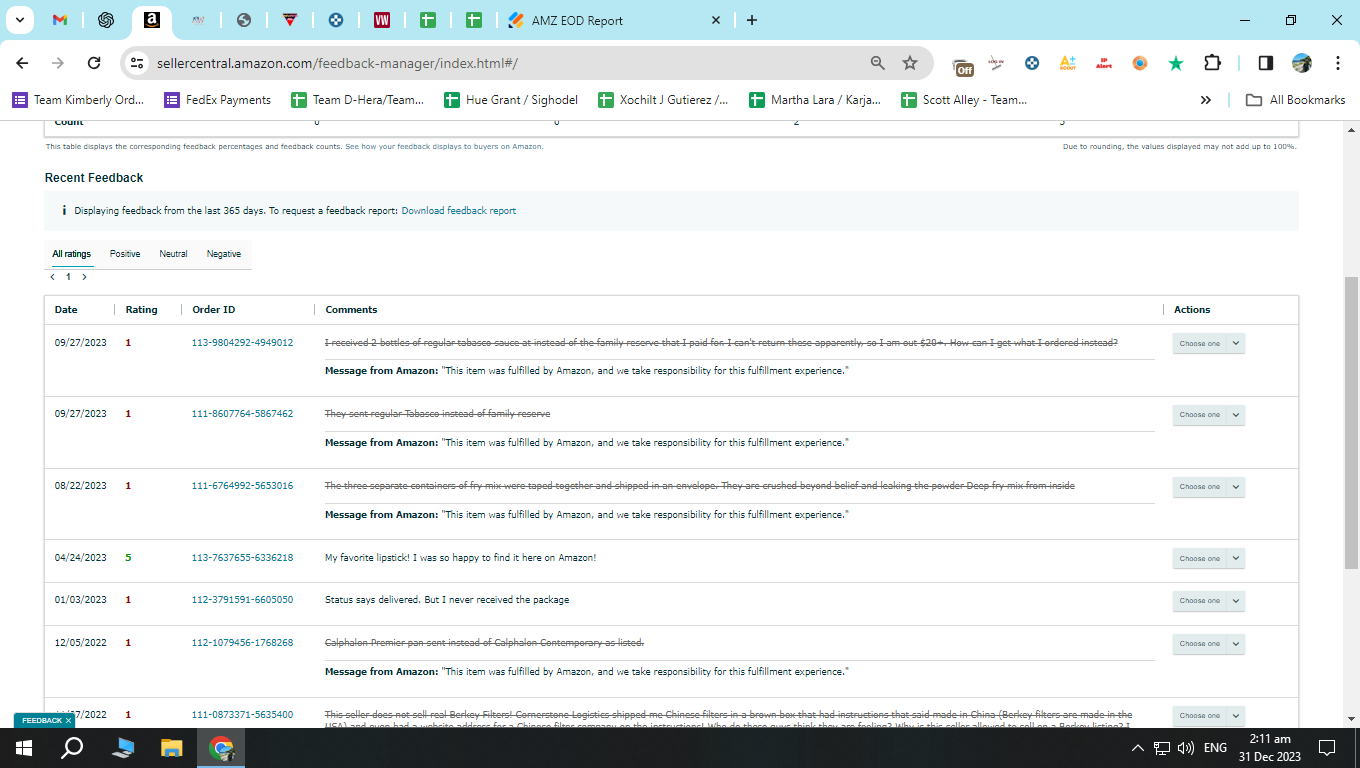Open a new browser tab
This screenshot has width=1360, height=768.
pos(752,20)
